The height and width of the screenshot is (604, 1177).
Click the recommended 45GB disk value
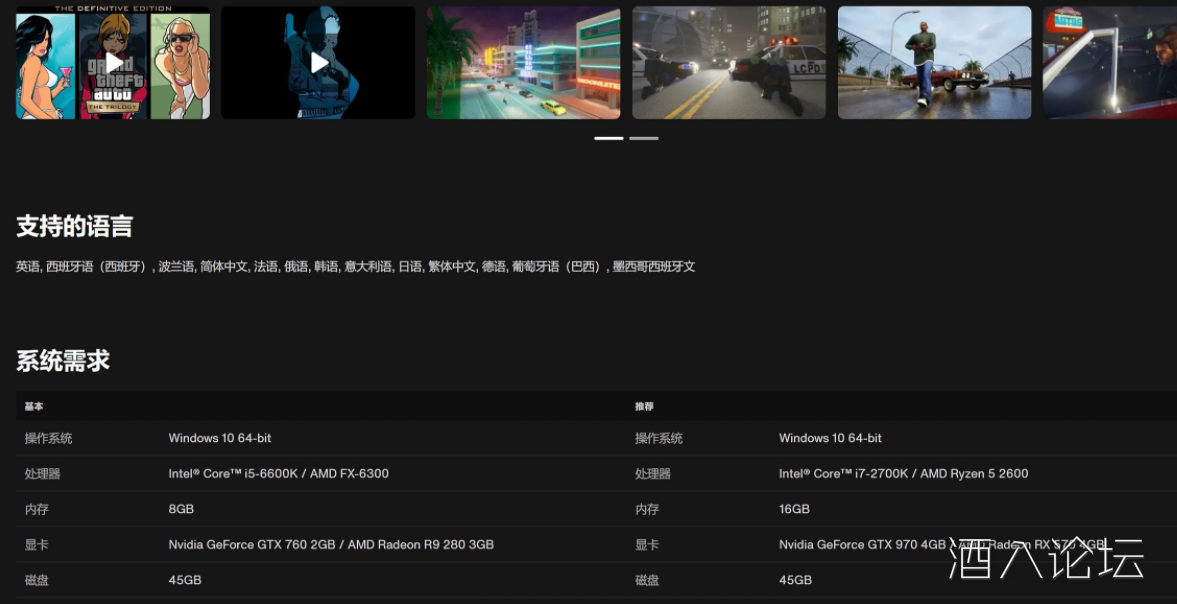795,580
